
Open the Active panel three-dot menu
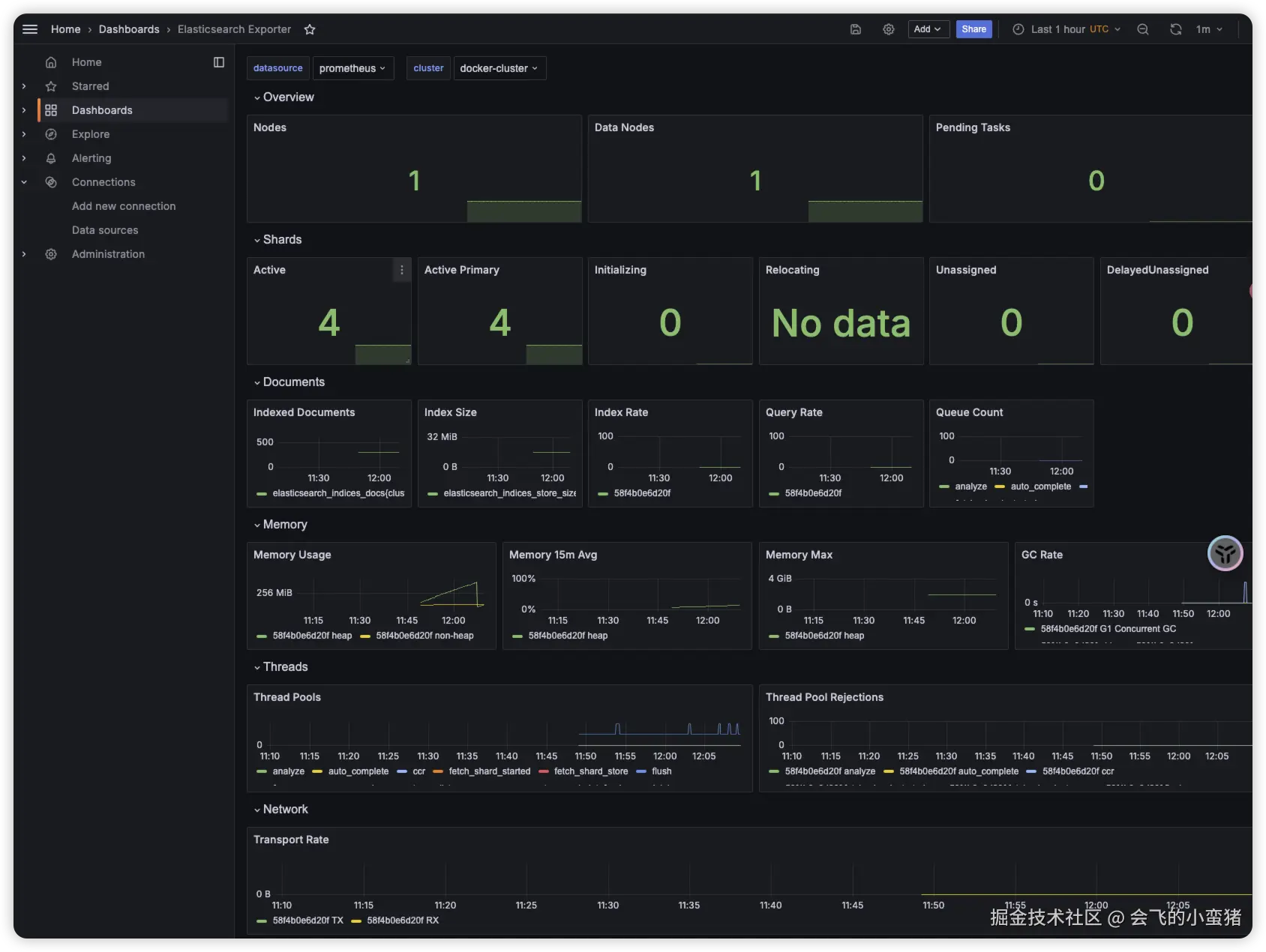coord(402,270)
